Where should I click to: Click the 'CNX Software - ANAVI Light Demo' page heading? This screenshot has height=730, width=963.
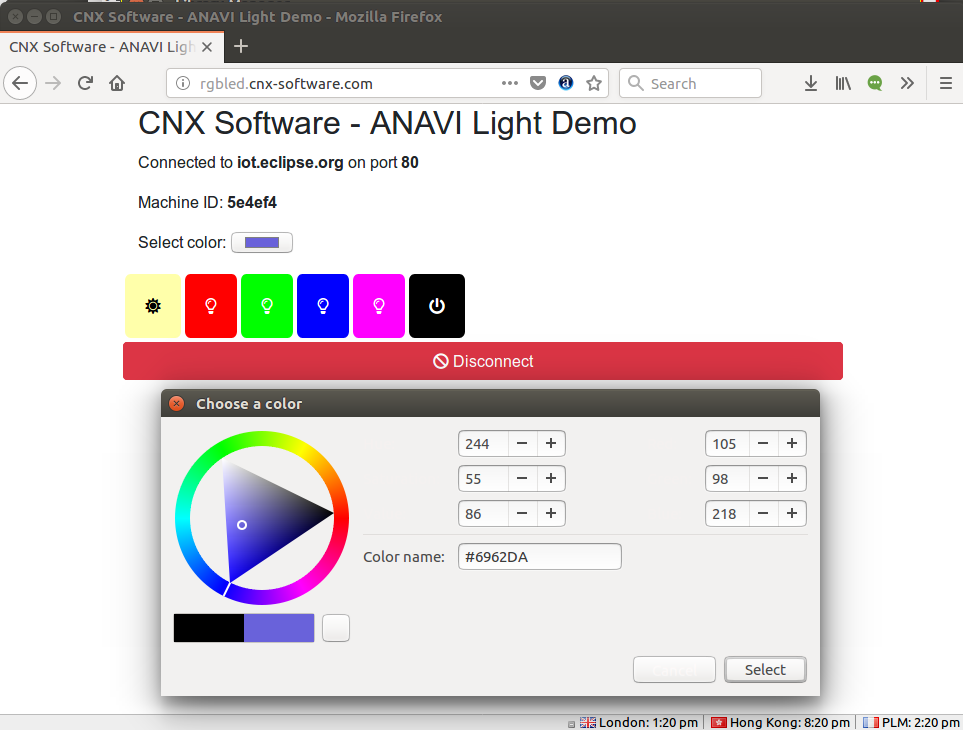point(387,123)
